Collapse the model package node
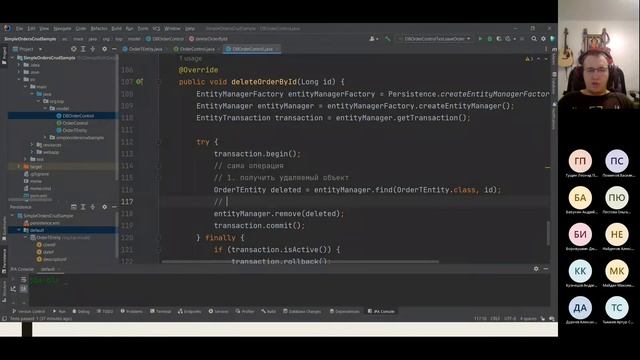Screen dimensions: 640x360 point(45,109)
